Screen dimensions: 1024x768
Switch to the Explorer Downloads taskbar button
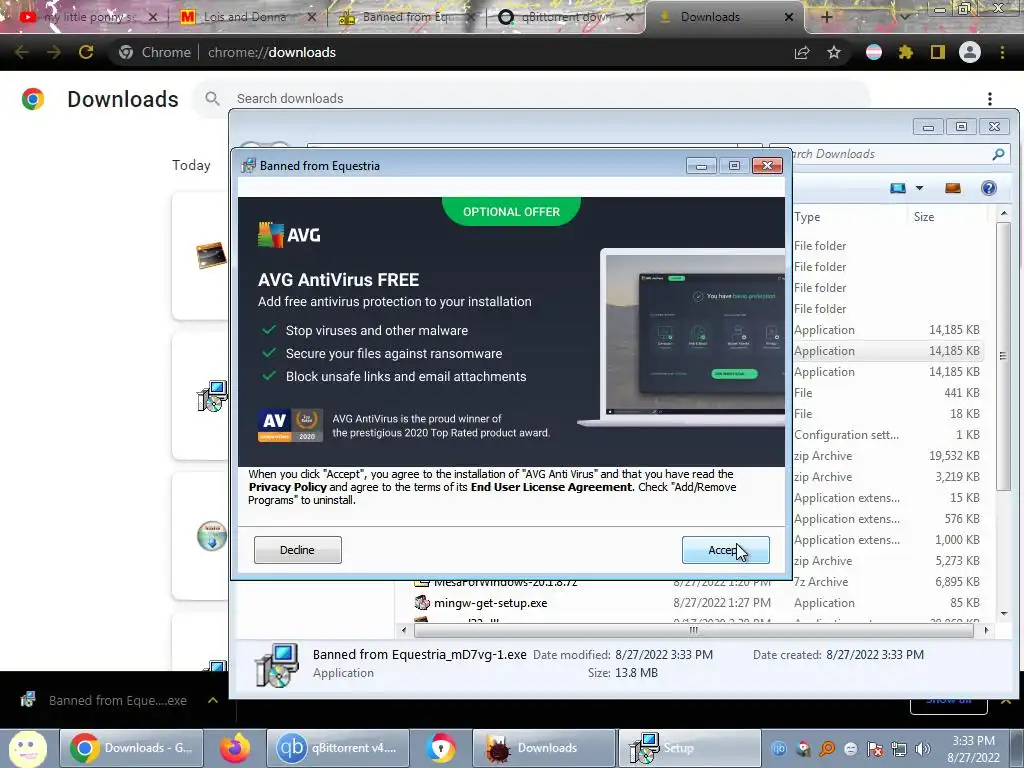pyautogui.click(x=544, y=748)
